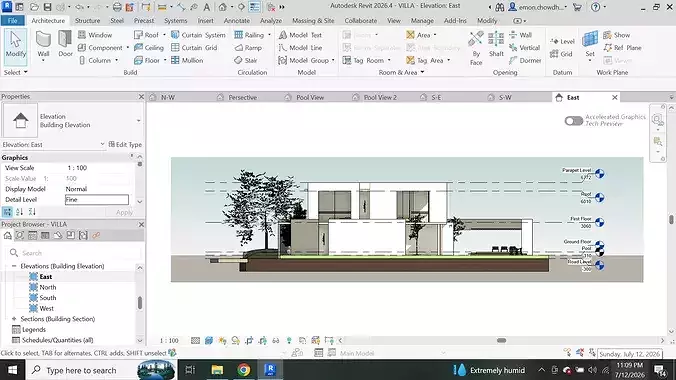The image size is (676, 380).
Task: Choose the Shaft opening tool
Action: point(496,44)
